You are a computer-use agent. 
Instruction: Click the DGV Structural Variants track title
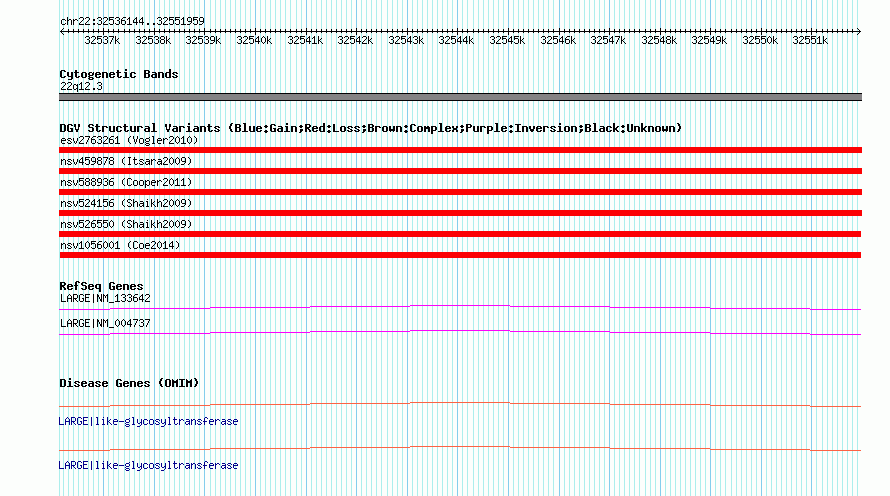point(370,128)
